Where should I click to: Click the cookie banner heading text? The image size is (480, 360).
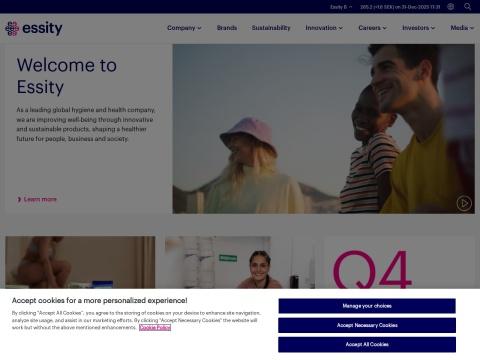click(100, 300)
